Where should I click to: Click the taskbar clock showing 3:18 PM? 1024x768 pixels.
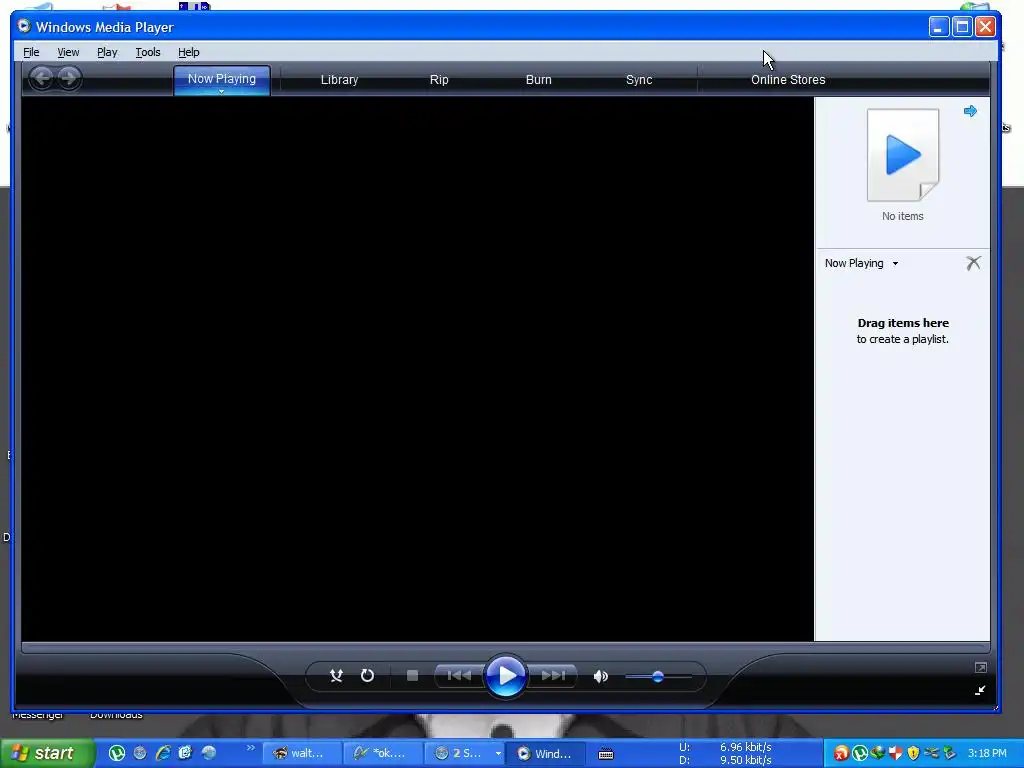987,753
